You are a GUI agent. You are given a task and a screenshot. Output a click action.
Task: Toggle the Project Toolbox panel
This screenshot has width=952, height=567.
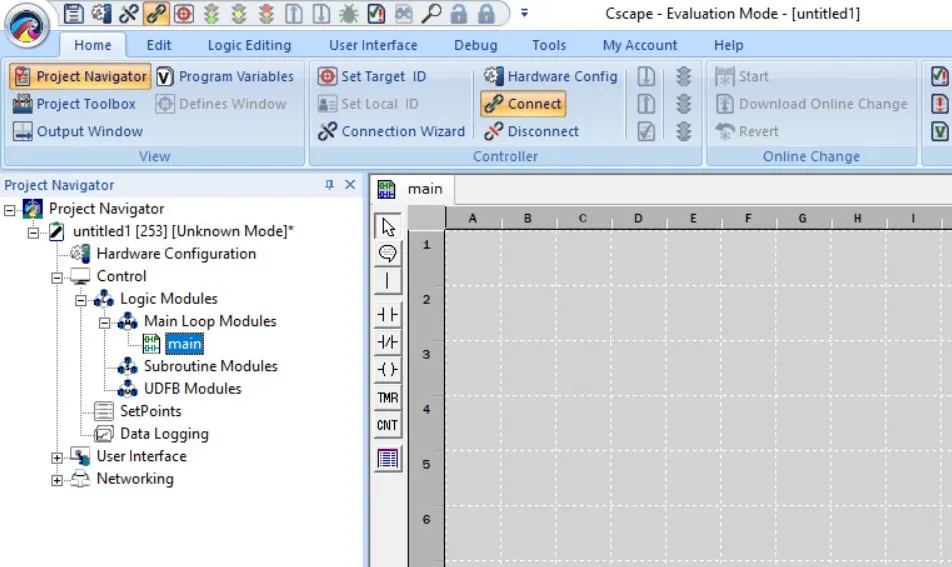pyautogui.click(x=74, y=104)
